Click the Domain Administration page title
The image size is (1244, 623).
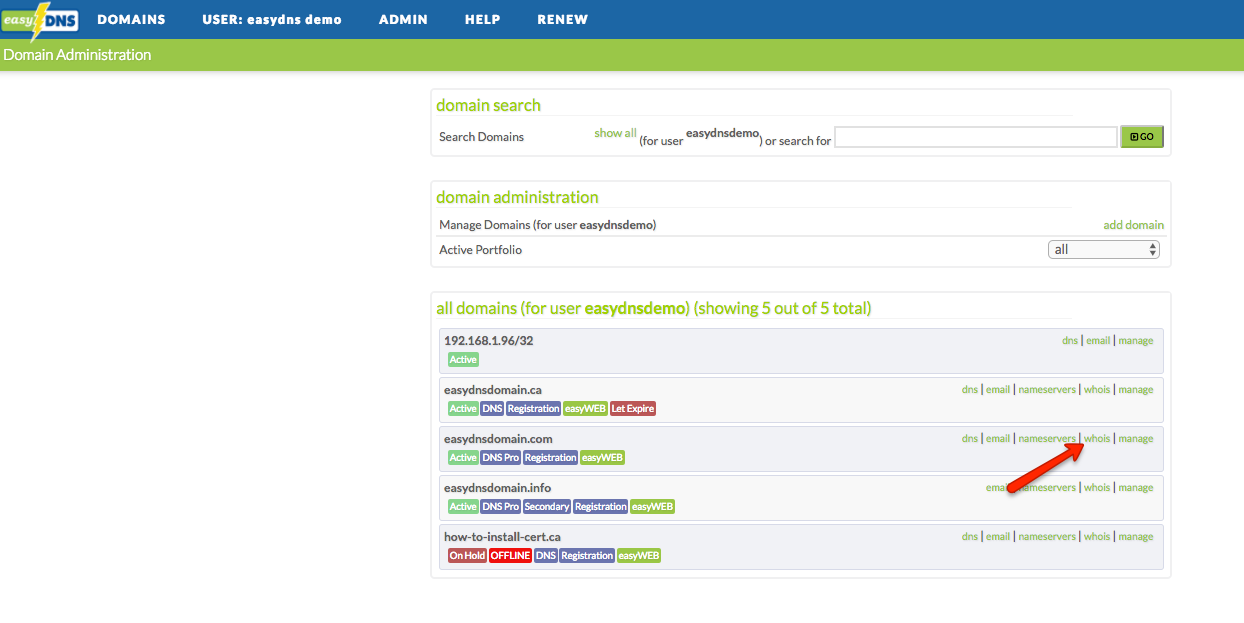click(x=77, y=55)
